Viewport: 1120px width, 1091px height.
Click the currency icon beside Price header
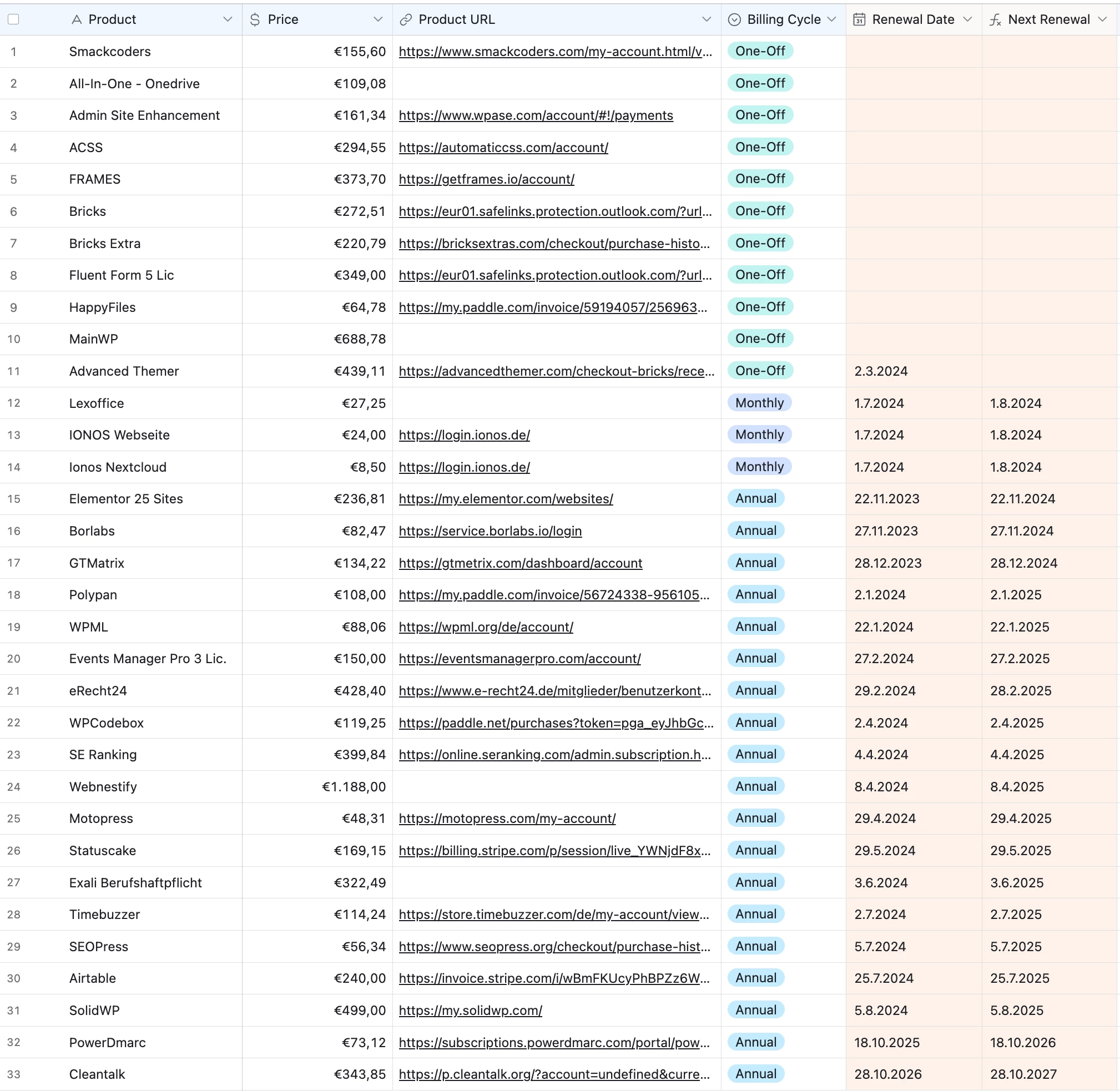[255, 19]
